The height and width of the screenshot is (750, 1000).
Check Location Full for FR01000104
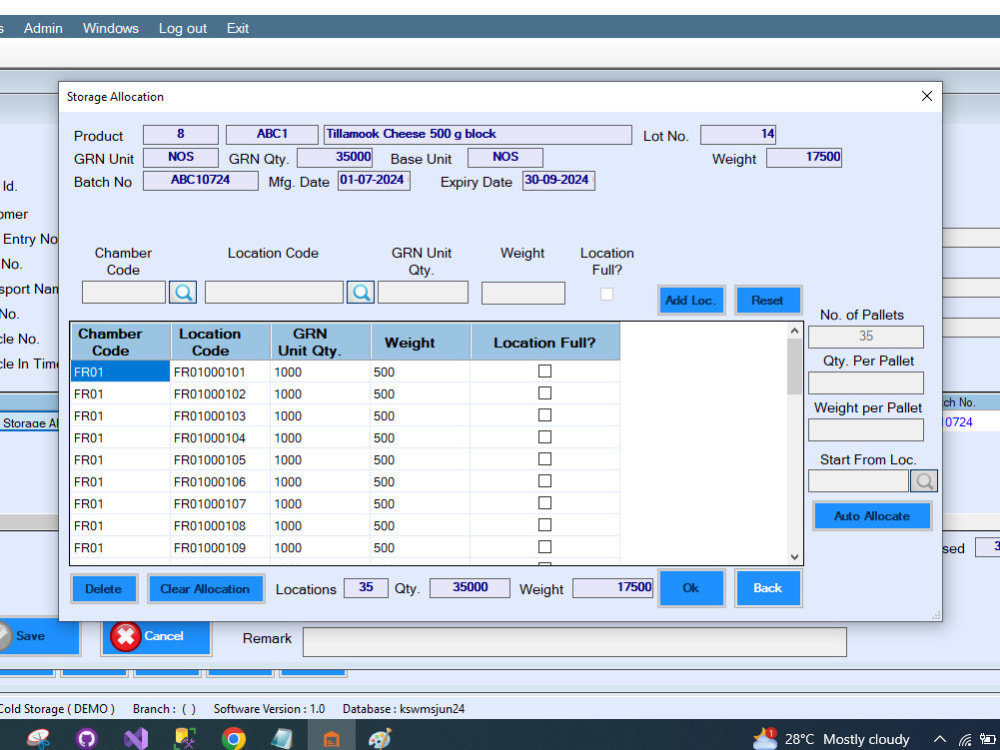point(545,437)
